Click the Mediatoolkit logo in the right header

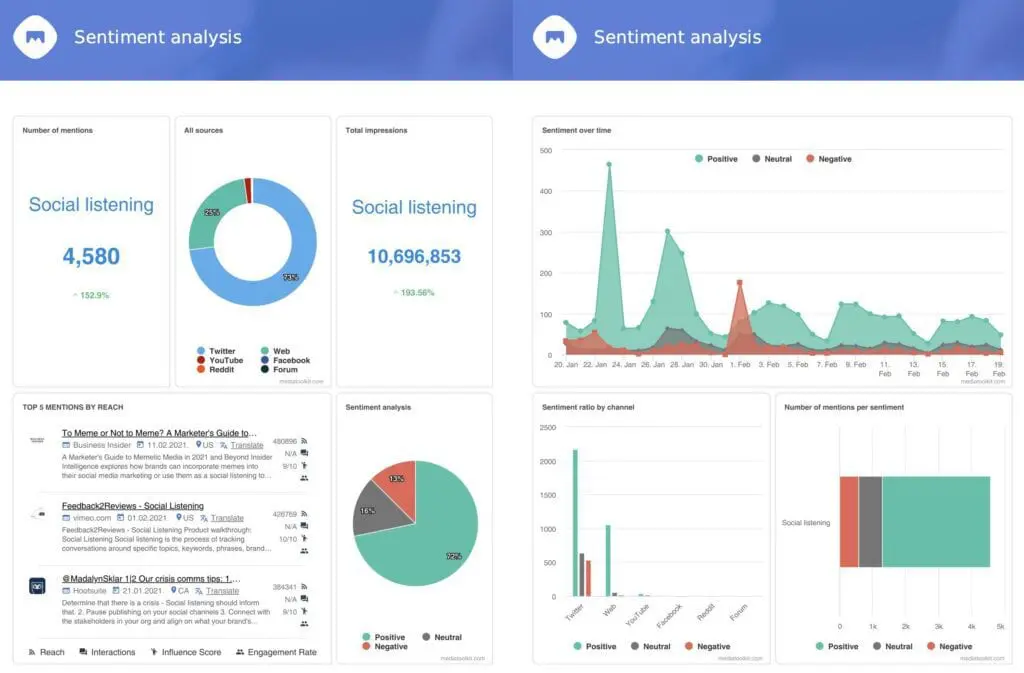[555, 37]
